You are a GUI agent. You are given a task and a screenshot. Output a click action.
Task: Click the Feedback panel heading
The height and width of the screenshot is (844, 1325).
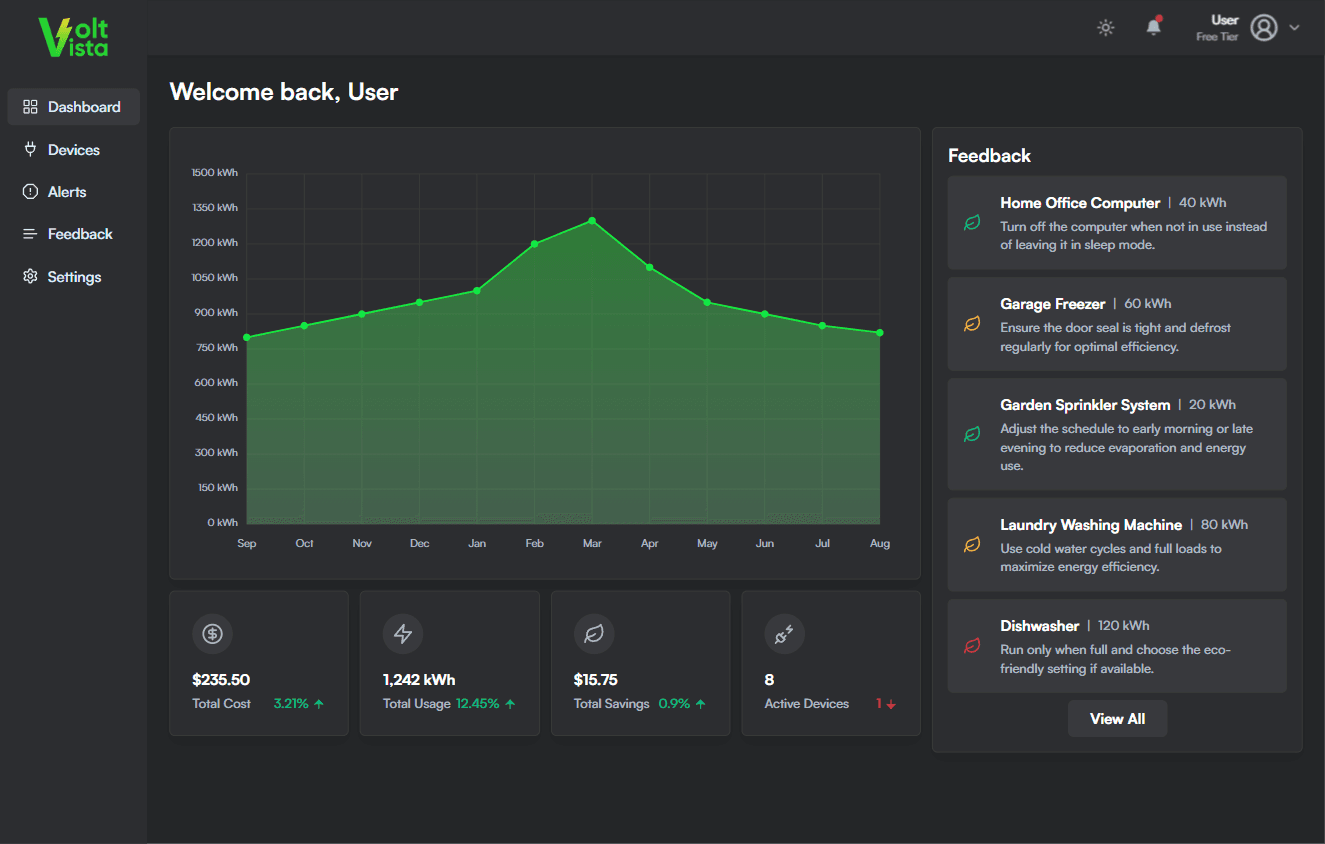click(x=989, y=156)
